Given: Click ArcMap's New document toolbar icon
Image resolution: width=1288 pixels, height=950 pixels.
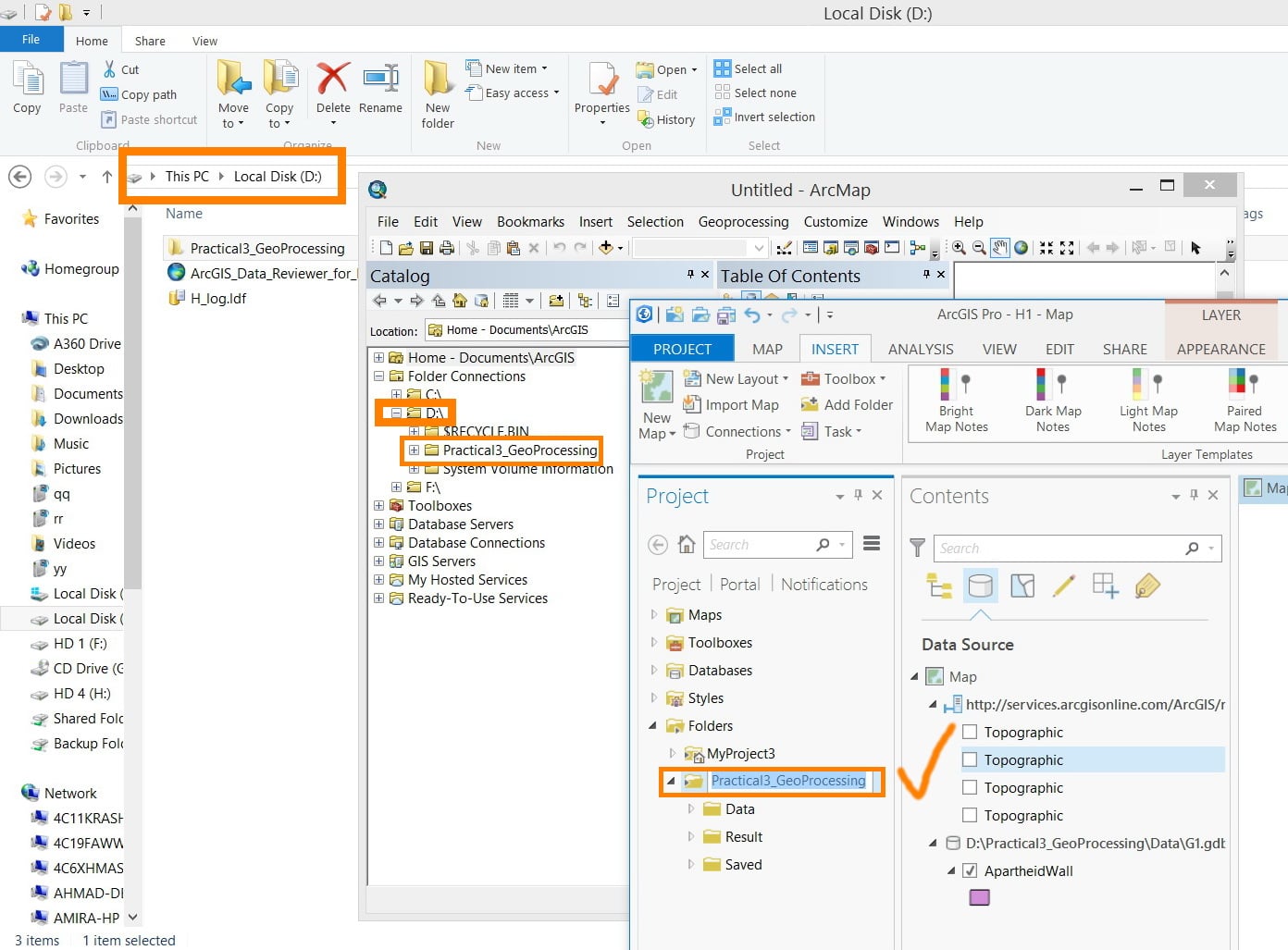Looking at the screenshot, I should [386, 248].
